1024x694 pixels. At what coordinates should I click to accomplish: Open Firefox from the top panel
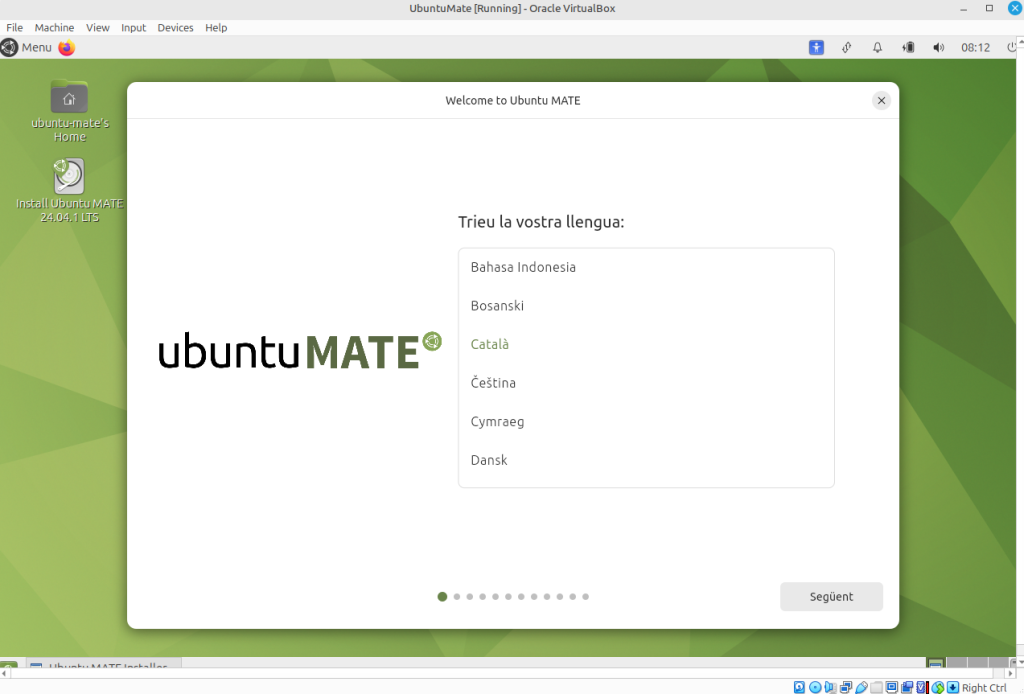pos(67,47)
